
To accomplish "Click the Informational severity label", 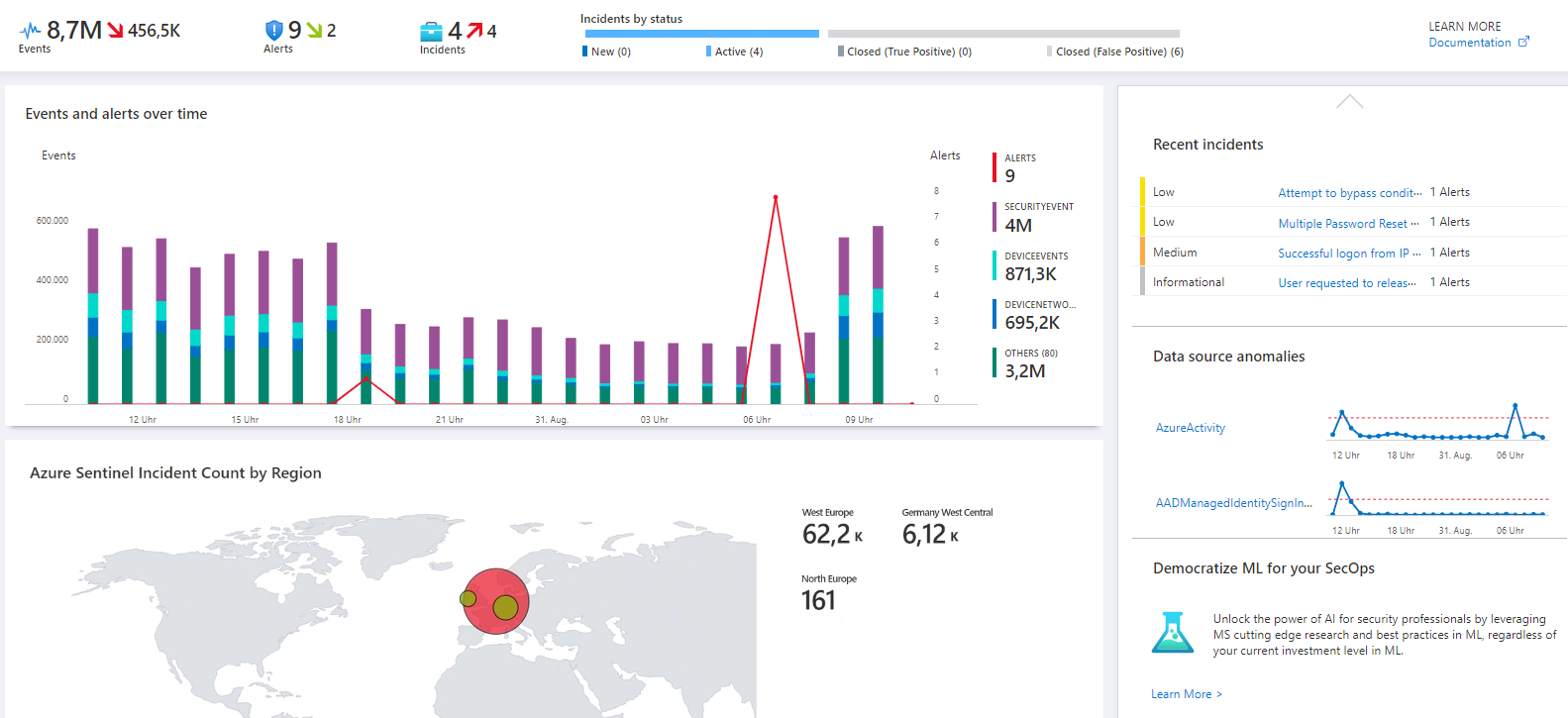I will pyautogui.click(x=1188, y=282).
